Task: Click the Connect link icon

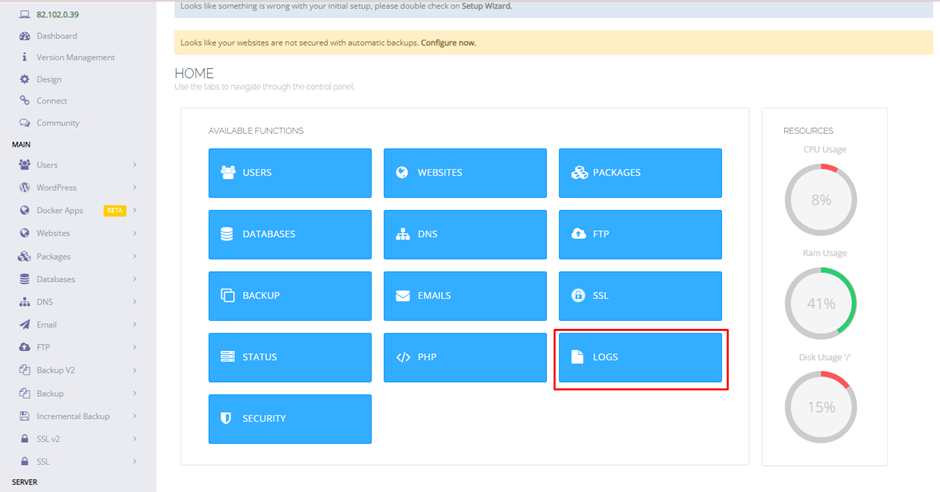Action: (25, 101)
